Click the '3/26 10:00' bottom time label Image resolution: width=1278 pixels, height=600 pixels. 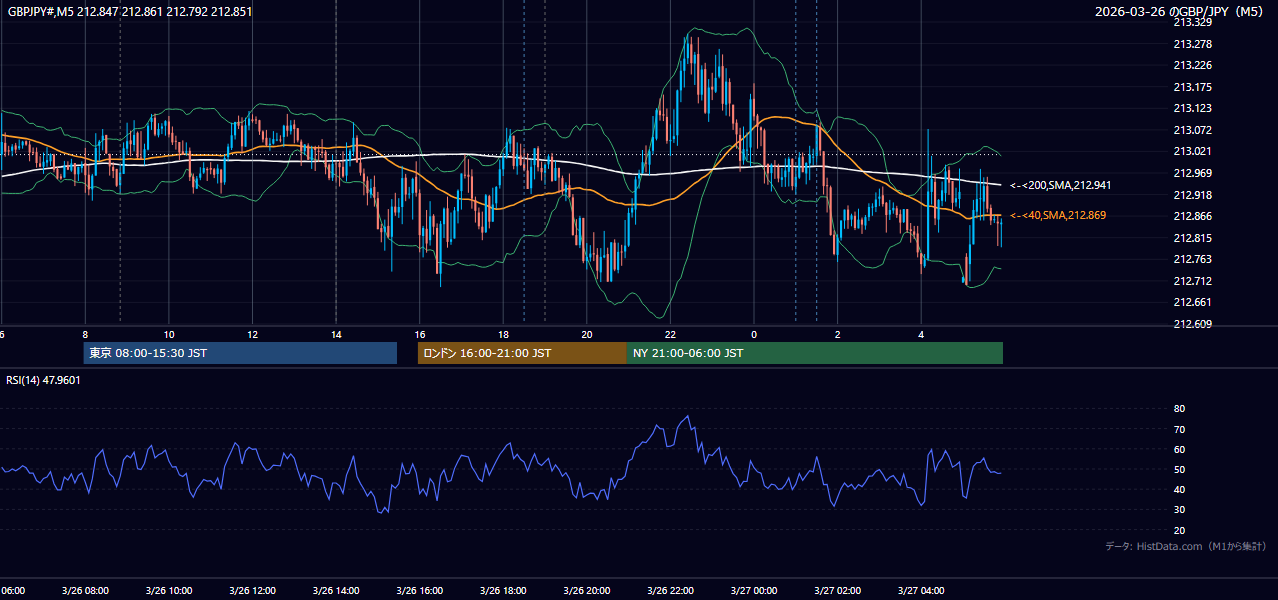coord(168,591)
